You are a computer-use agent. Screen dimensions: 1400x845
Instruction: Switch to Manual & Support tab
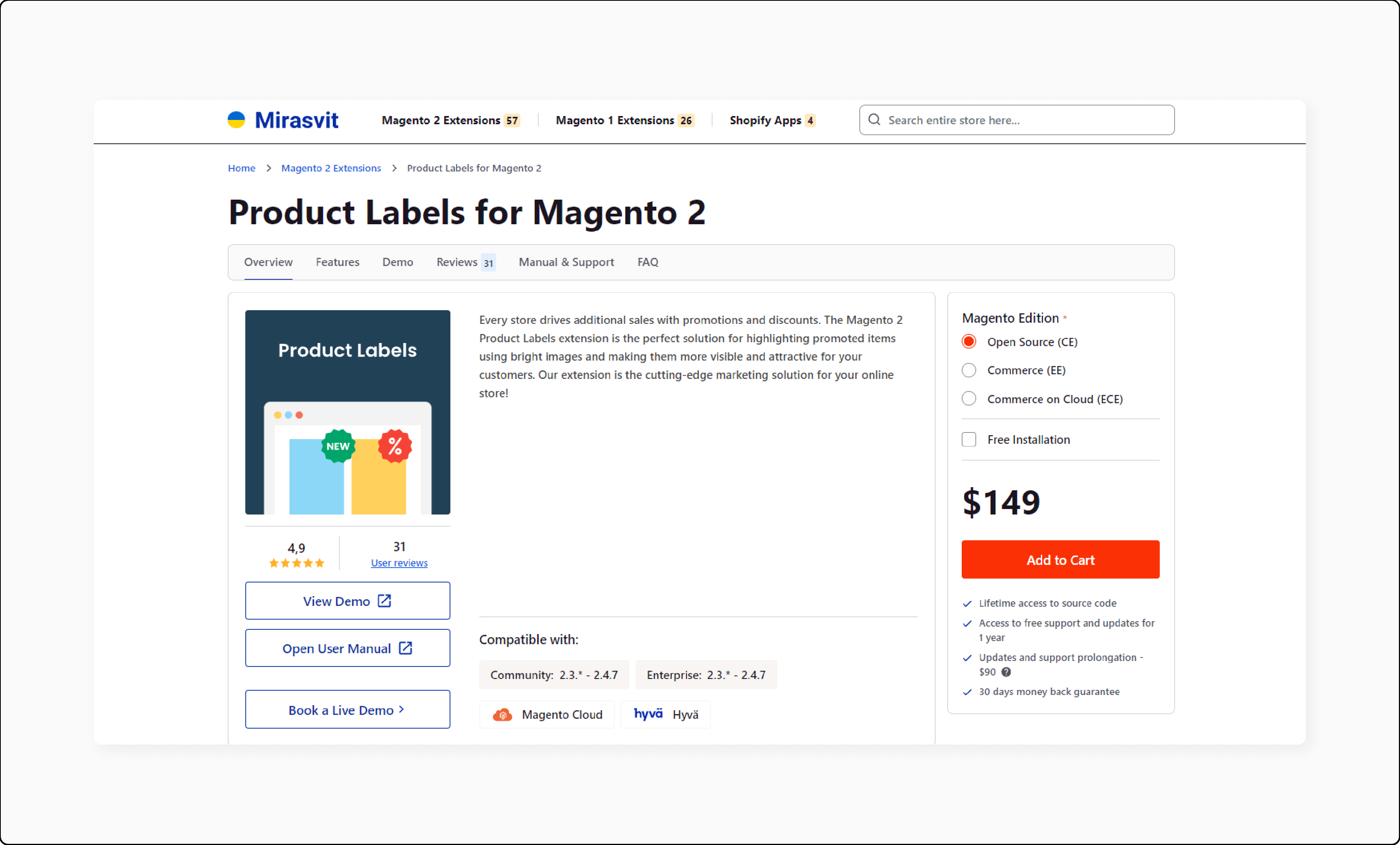pyautogui.click(x=566, y=262)
